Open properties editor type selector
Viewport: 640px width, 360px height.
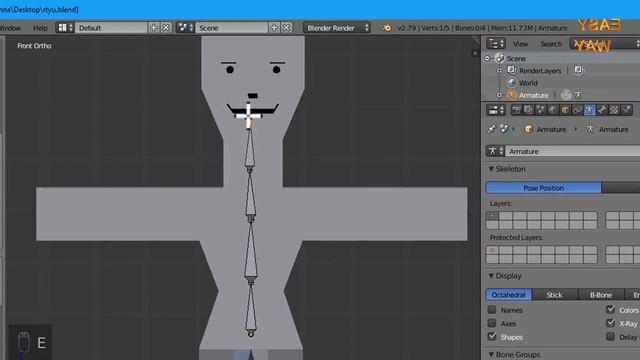pyautogui.click(x=496, y=110)
